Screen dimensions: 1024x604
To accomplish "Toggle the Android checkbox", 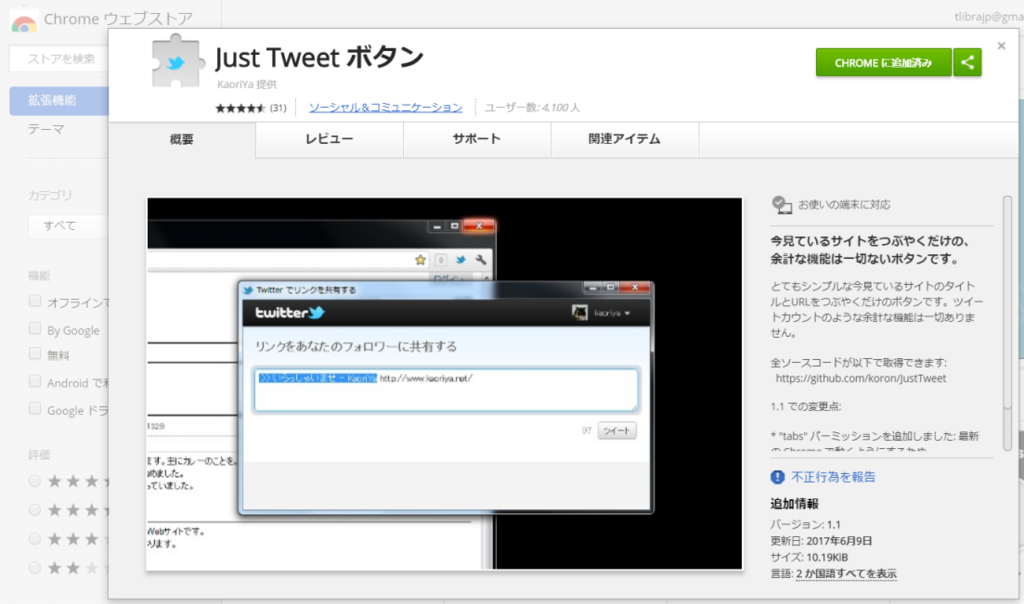I will 35,381.
